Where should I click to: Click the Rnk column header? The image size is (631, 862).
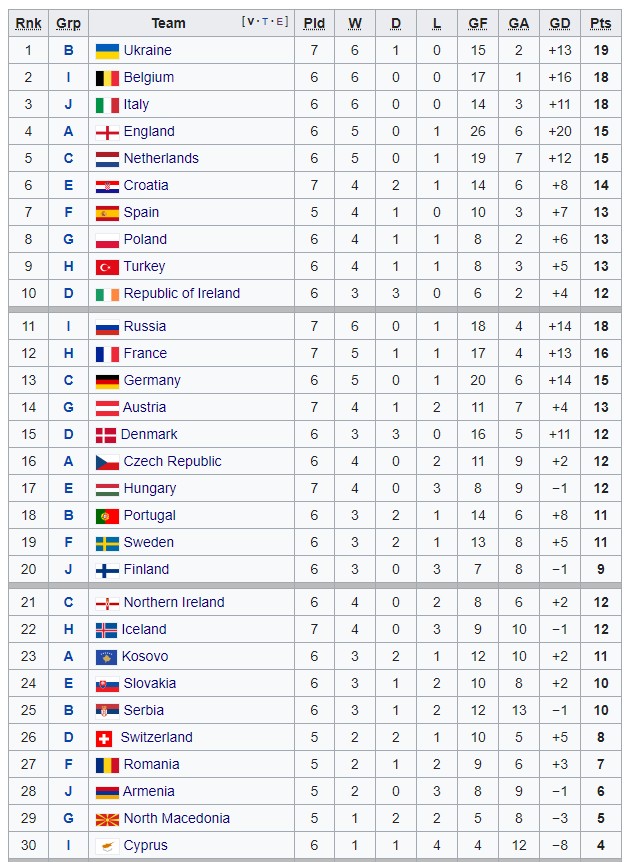tap(28, 23)
